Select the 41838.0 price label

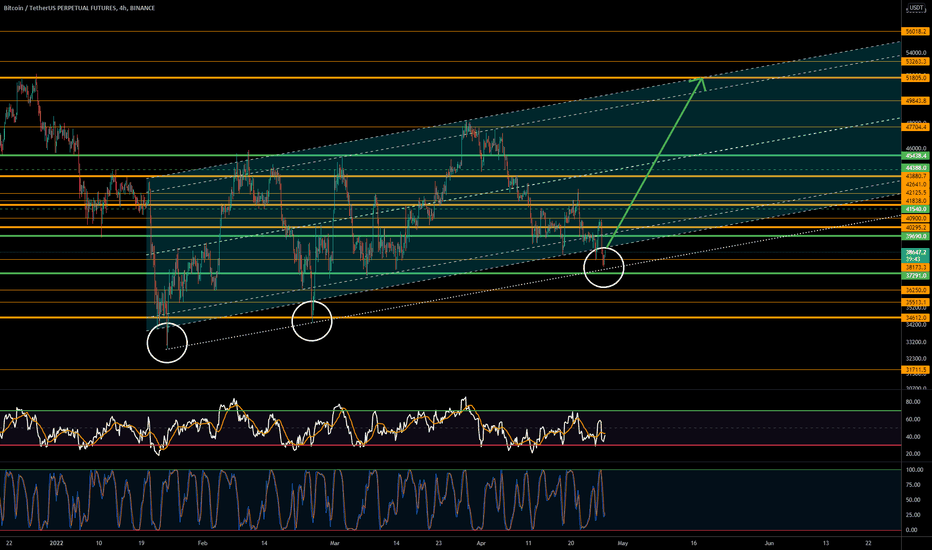click(x=916, y=202)
